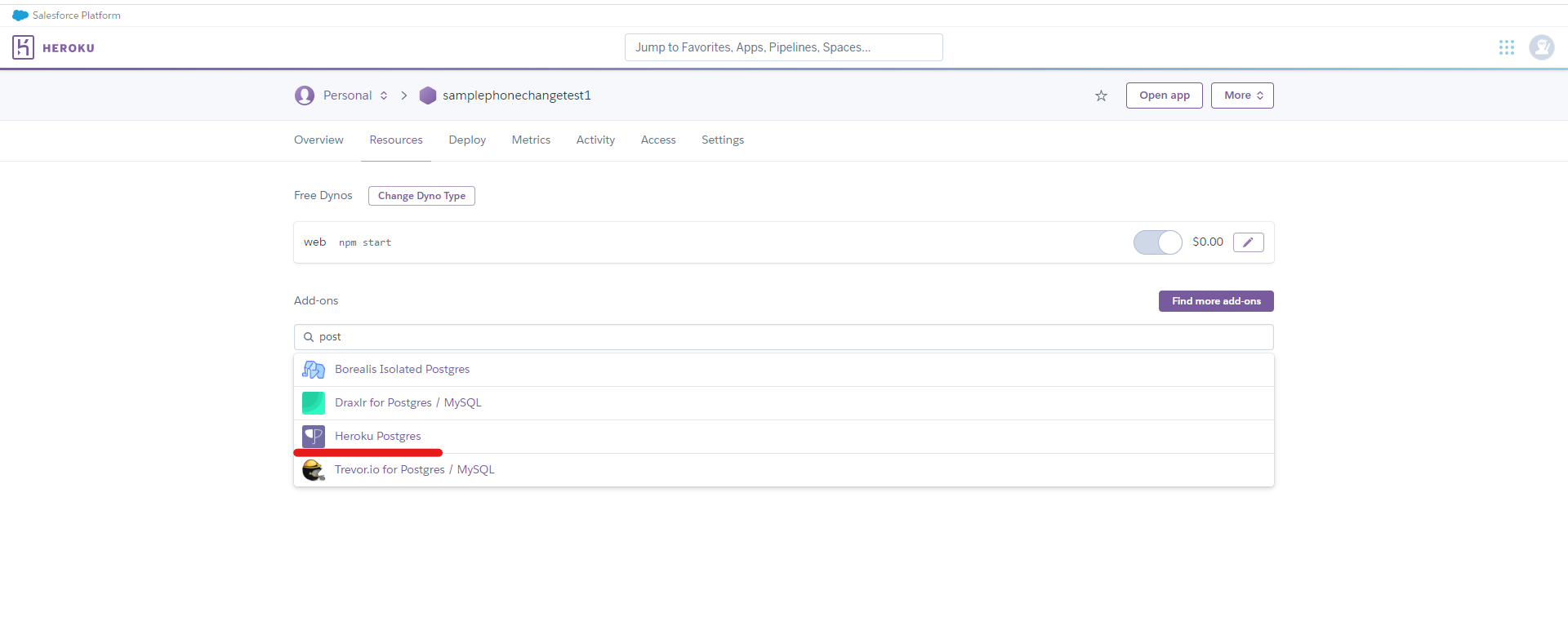The image size is (1568, 626).
Task: Select the Resources tab
Action: click(396, 140)
